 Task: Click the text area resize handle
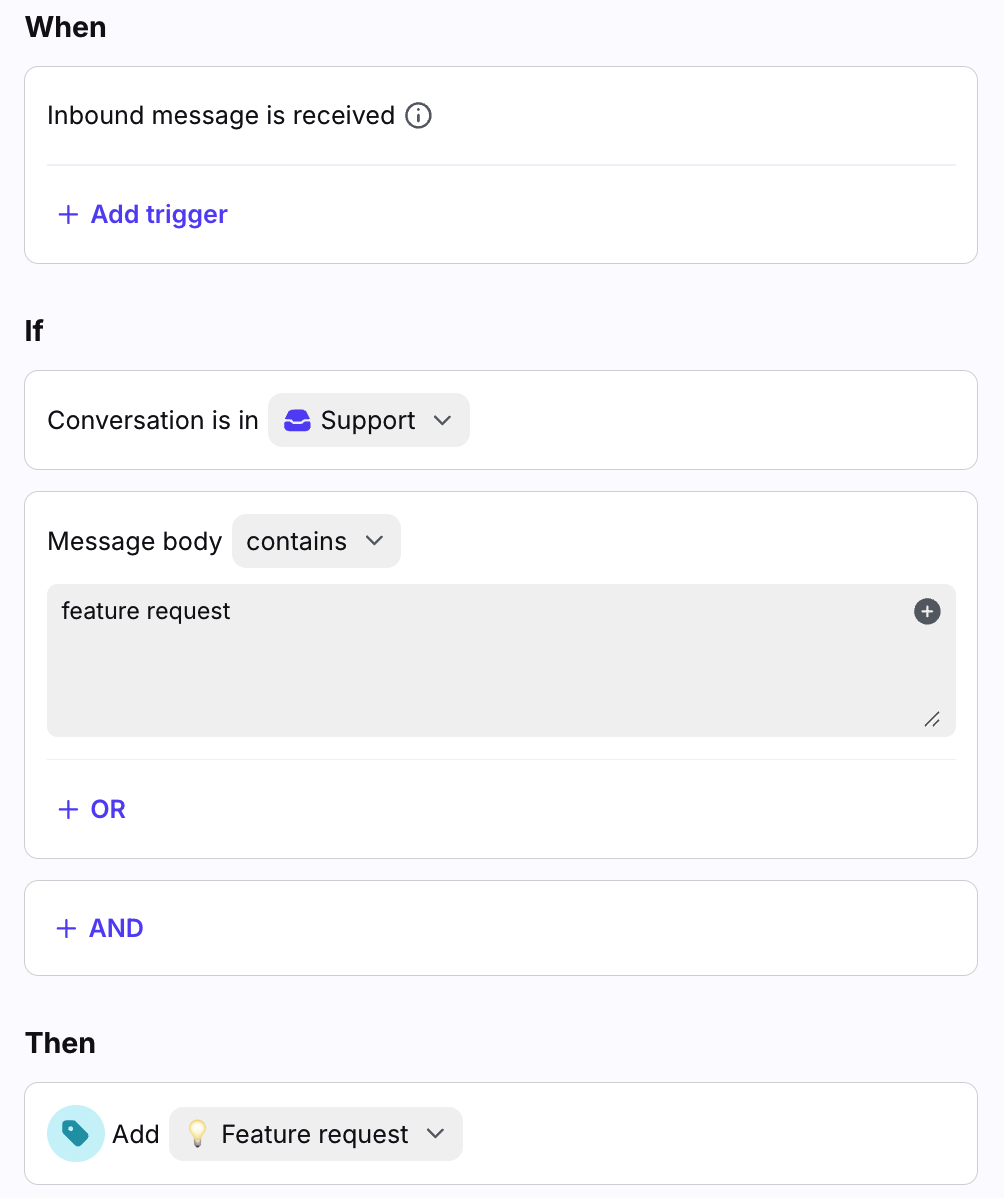click(932, 719)
